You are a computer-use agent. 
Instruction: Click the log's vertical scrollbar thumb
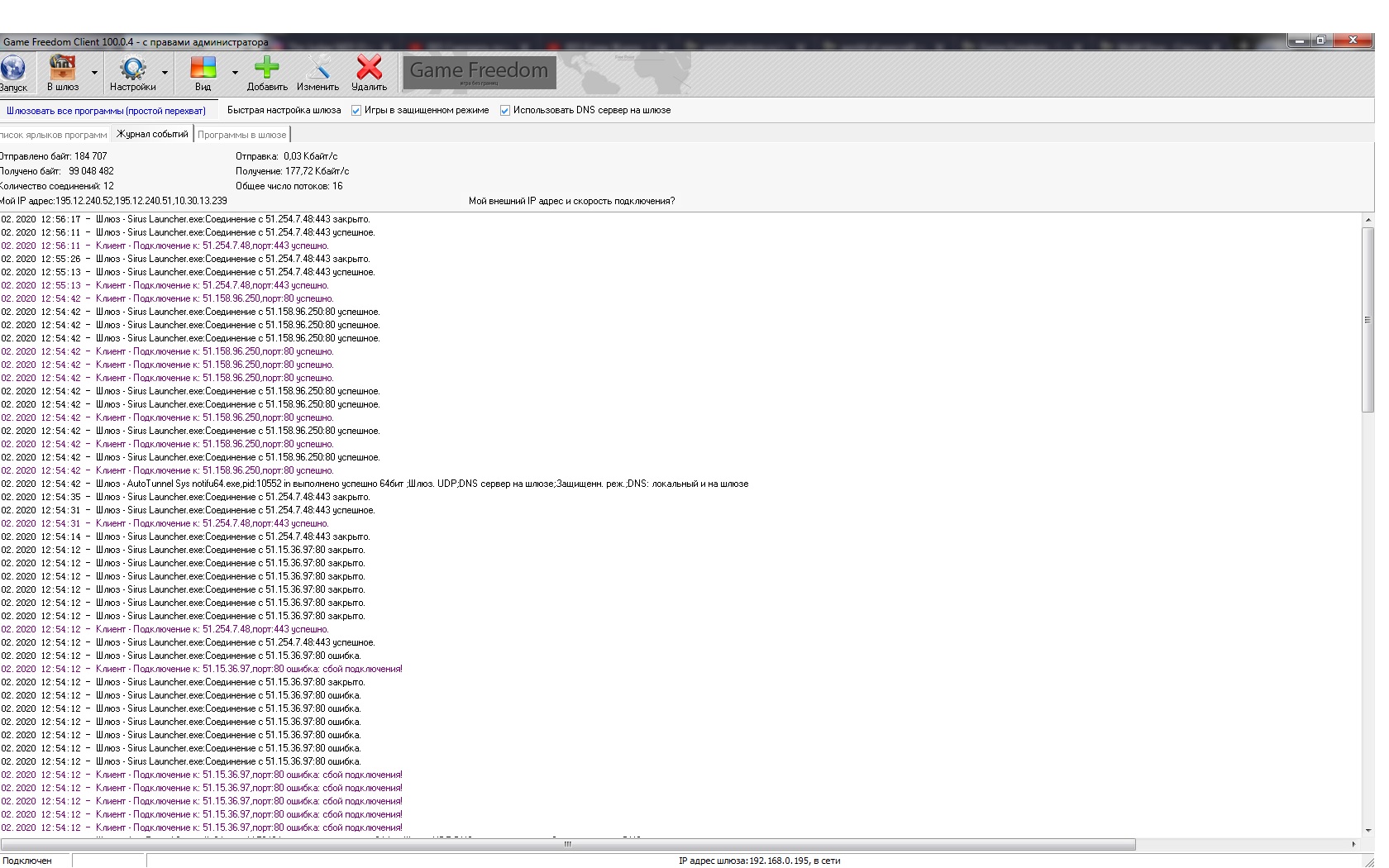(x=1367, y=319)
